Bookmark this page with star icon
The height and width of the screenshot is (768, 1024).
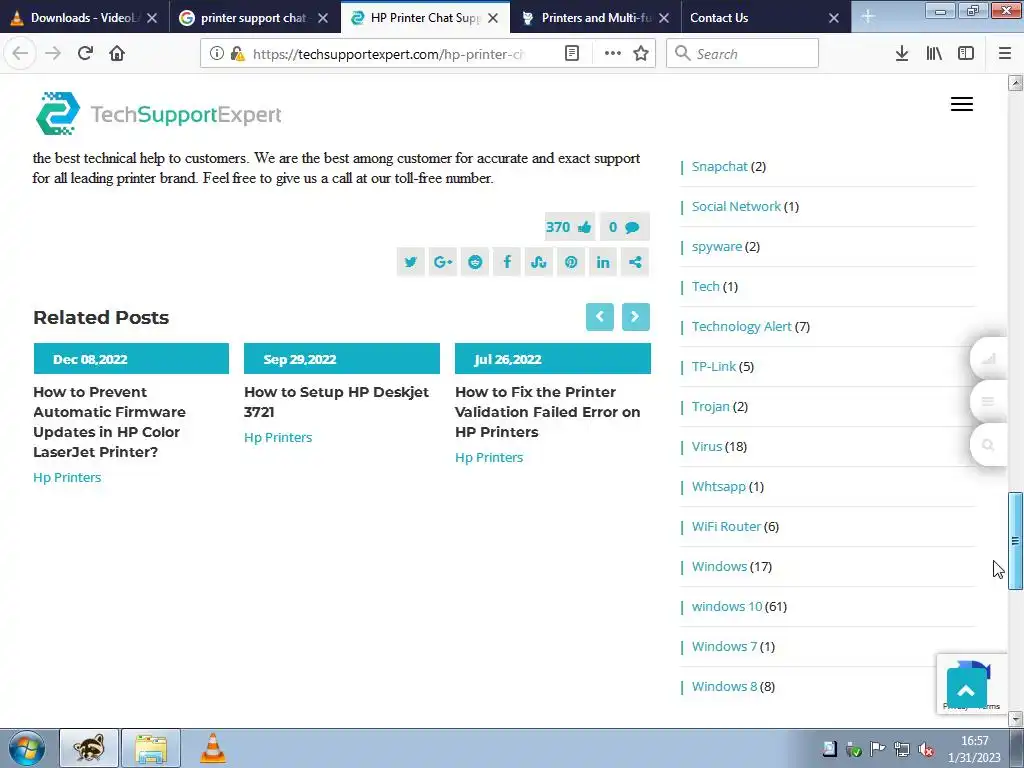[x=641, y=53]
